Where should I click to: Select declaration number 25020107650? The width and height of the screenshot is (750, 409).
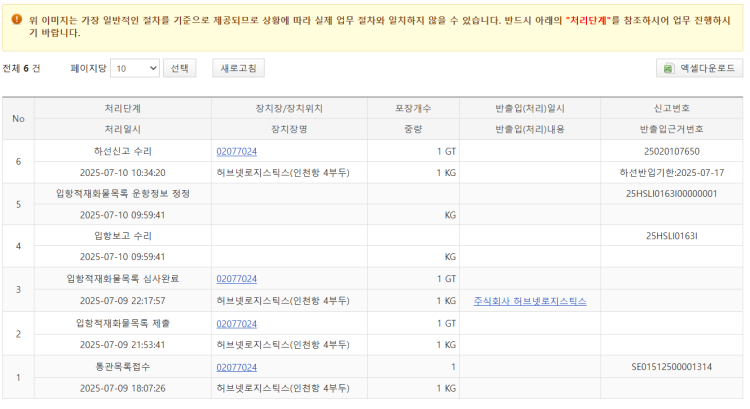click(672, 152)
